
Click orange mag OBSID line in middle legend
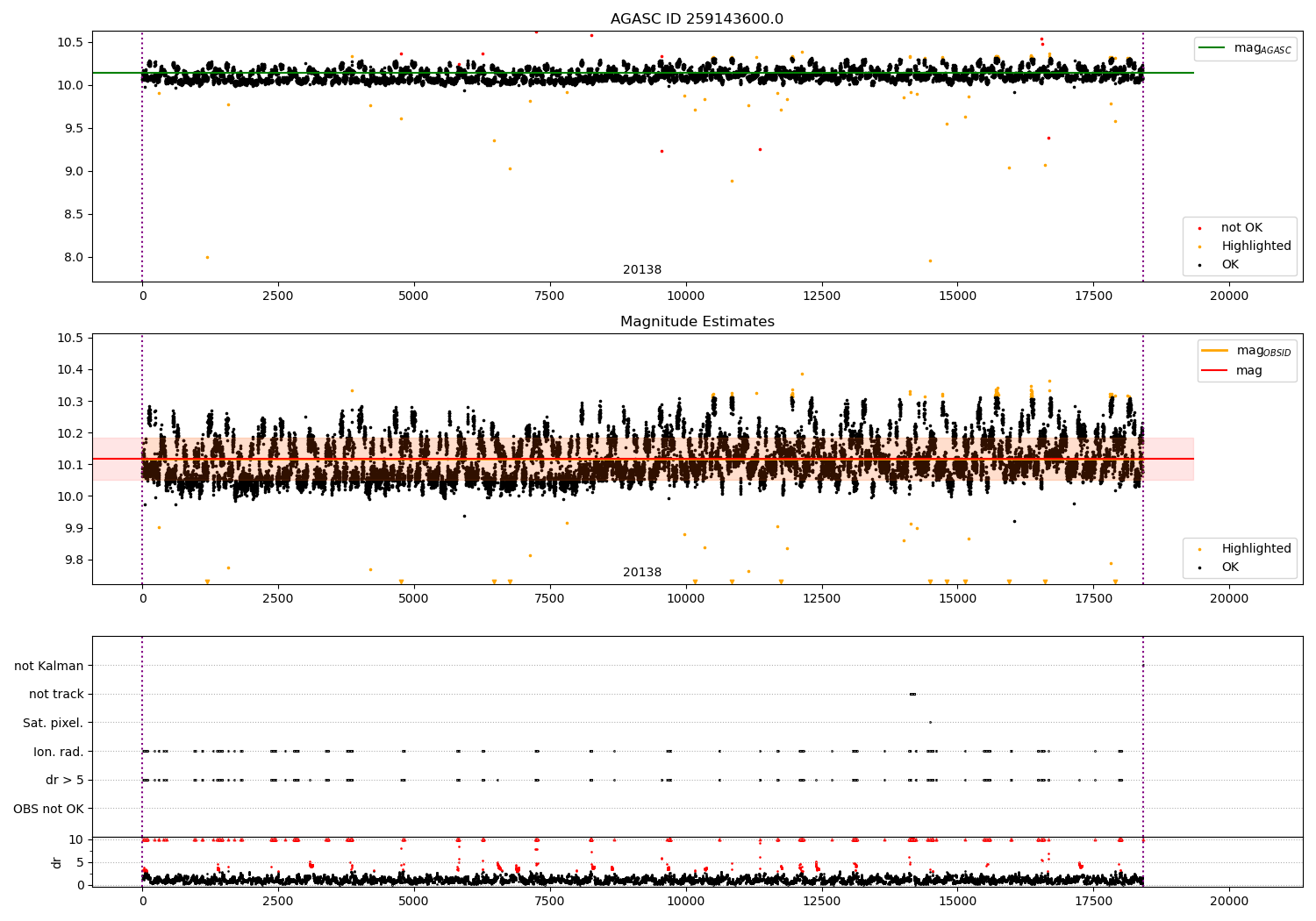coord(1215,351)
